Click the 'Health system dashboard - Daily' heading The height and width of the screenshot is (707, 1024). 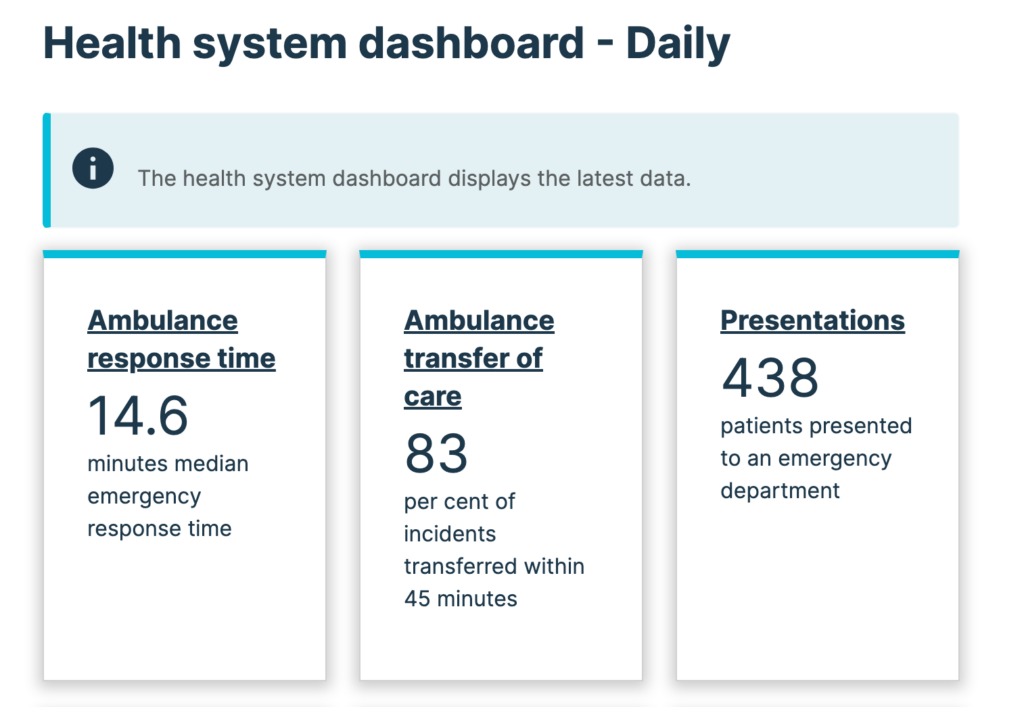[x=386, y=44]
